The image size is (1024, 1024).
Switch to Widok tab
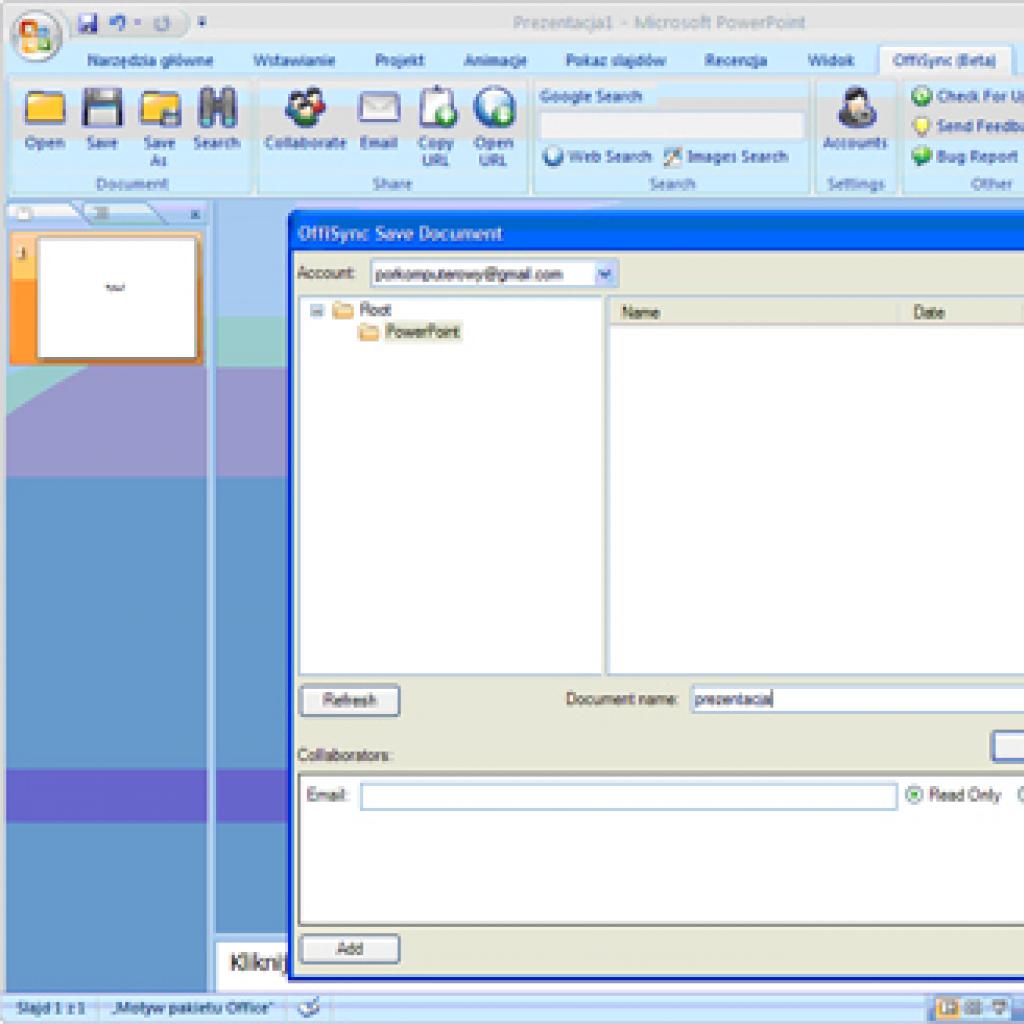[x=830, y=61]
